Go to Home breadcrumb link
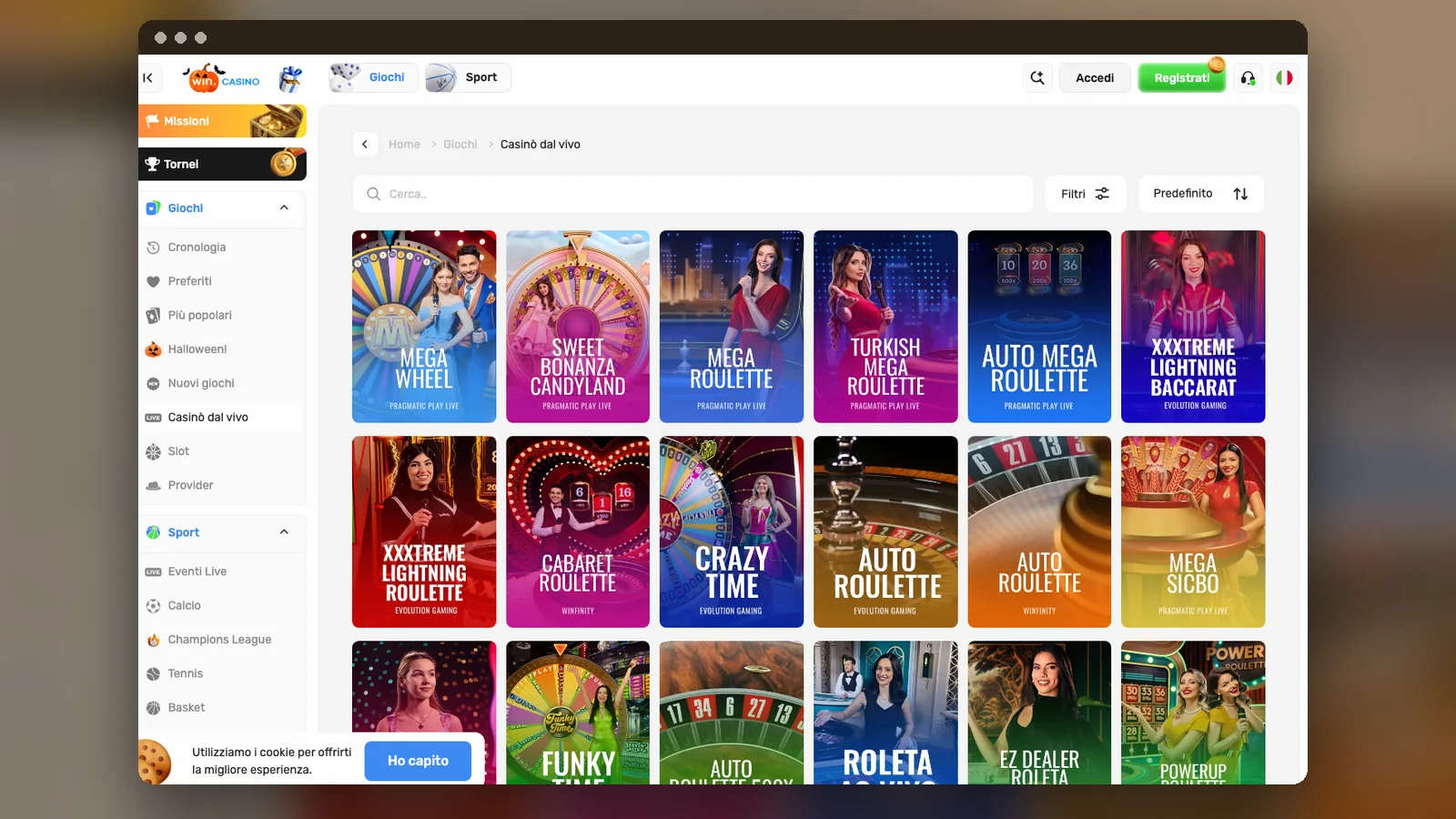 tap(404, 145)
